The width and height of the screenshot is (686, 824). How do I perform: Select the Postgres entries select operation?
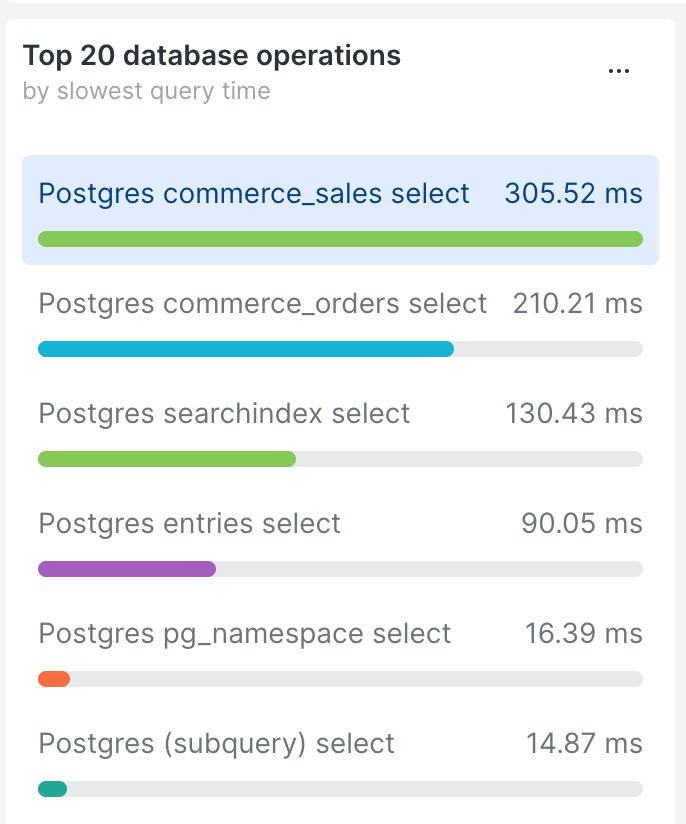pos(189,523)
